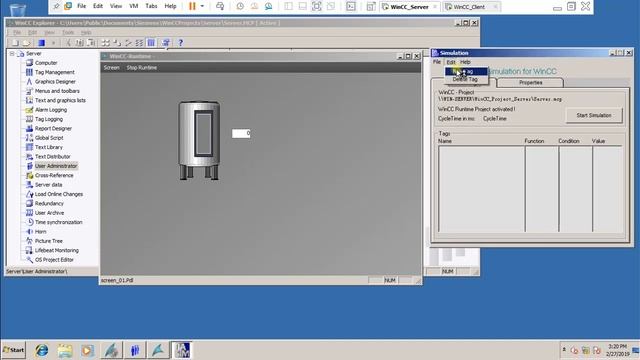Open VMware VM menu

point(133,6)
